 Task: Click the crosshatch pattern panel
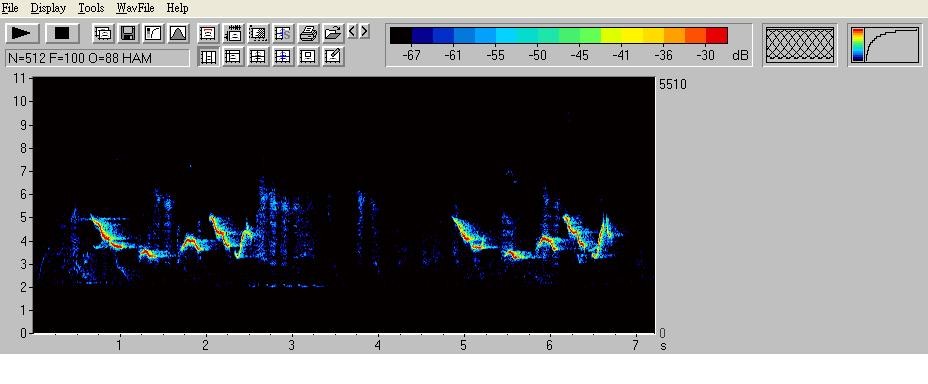(x=800, y=46)
